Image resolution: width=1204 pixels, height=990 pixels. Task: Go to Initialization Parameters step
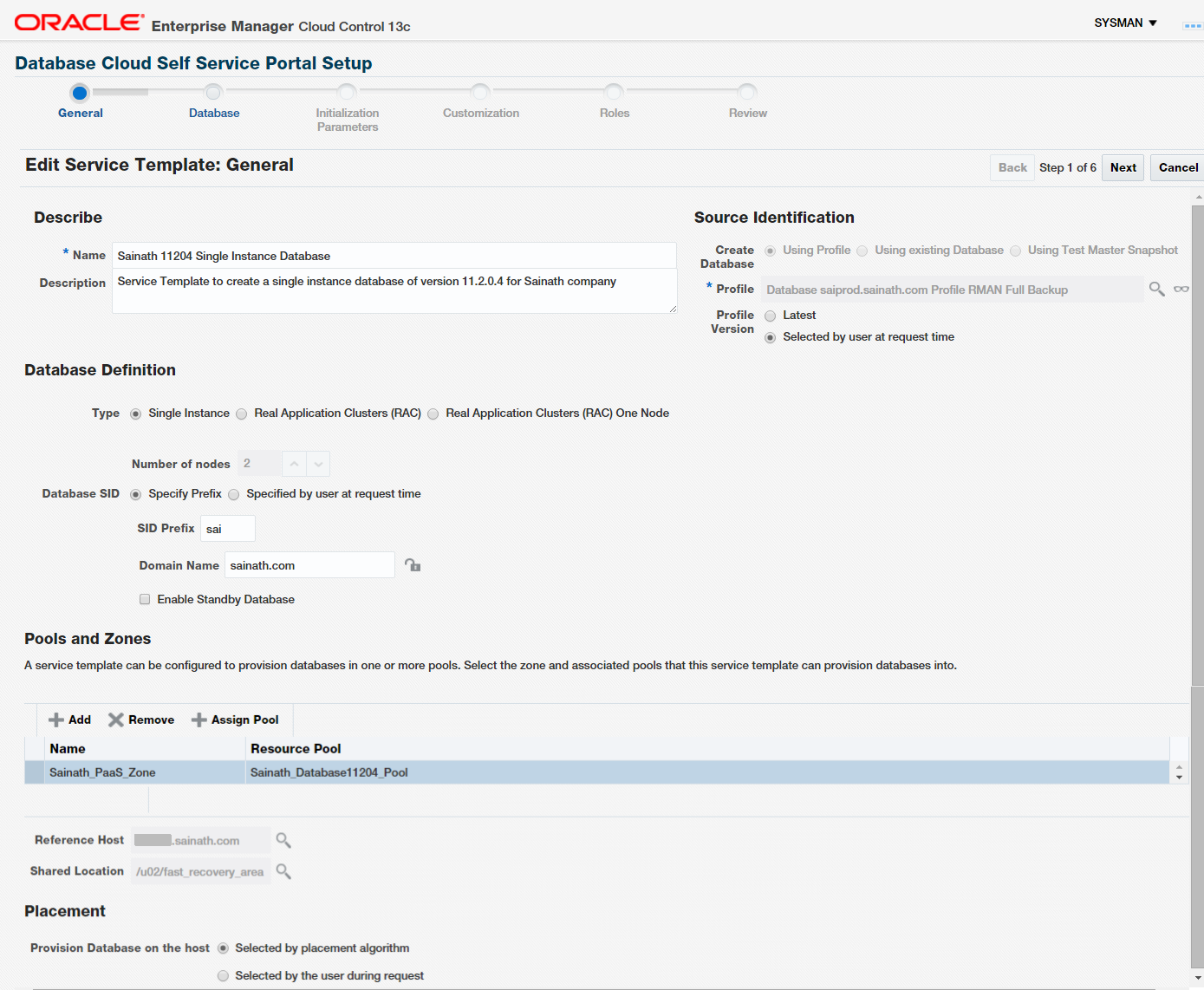coord(348,120)
